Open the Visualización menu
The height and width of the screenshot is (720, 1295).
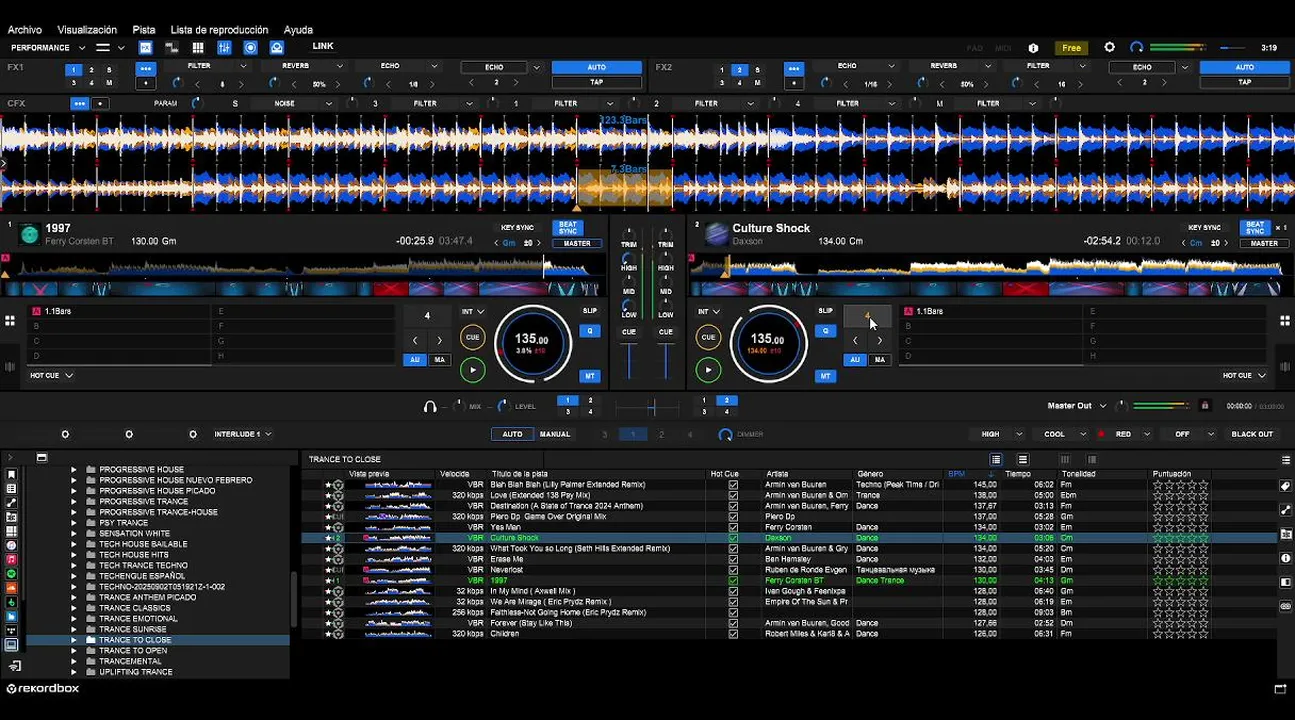click(87, 30)
